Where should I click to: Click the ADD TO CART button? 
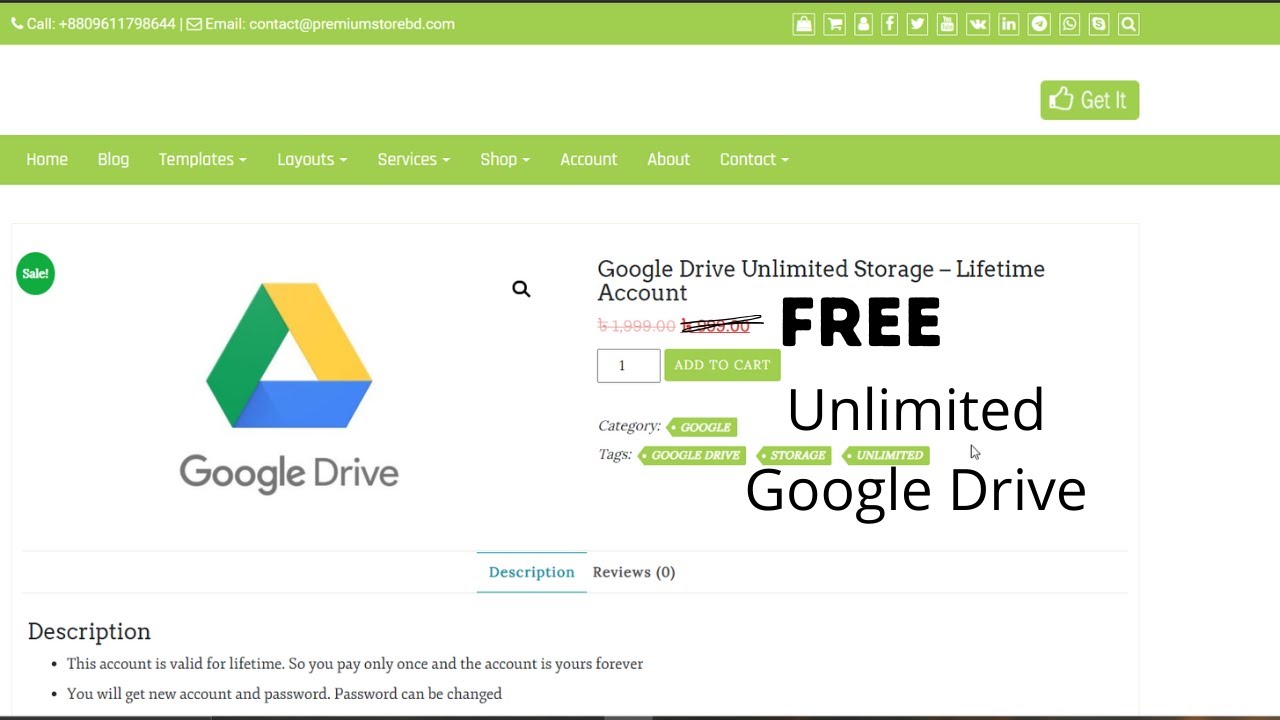[722, 365]
